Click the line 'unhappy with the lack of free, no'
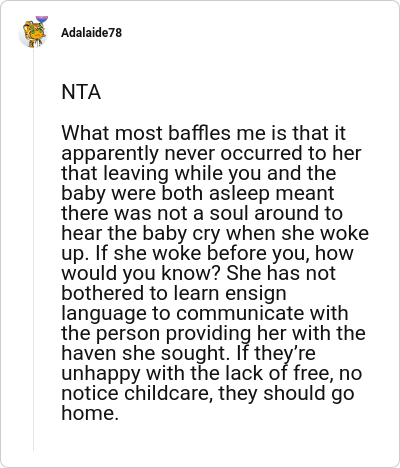The height and width of the screenshot is (468, 400). pyautogui.click(x=212, y=373)
